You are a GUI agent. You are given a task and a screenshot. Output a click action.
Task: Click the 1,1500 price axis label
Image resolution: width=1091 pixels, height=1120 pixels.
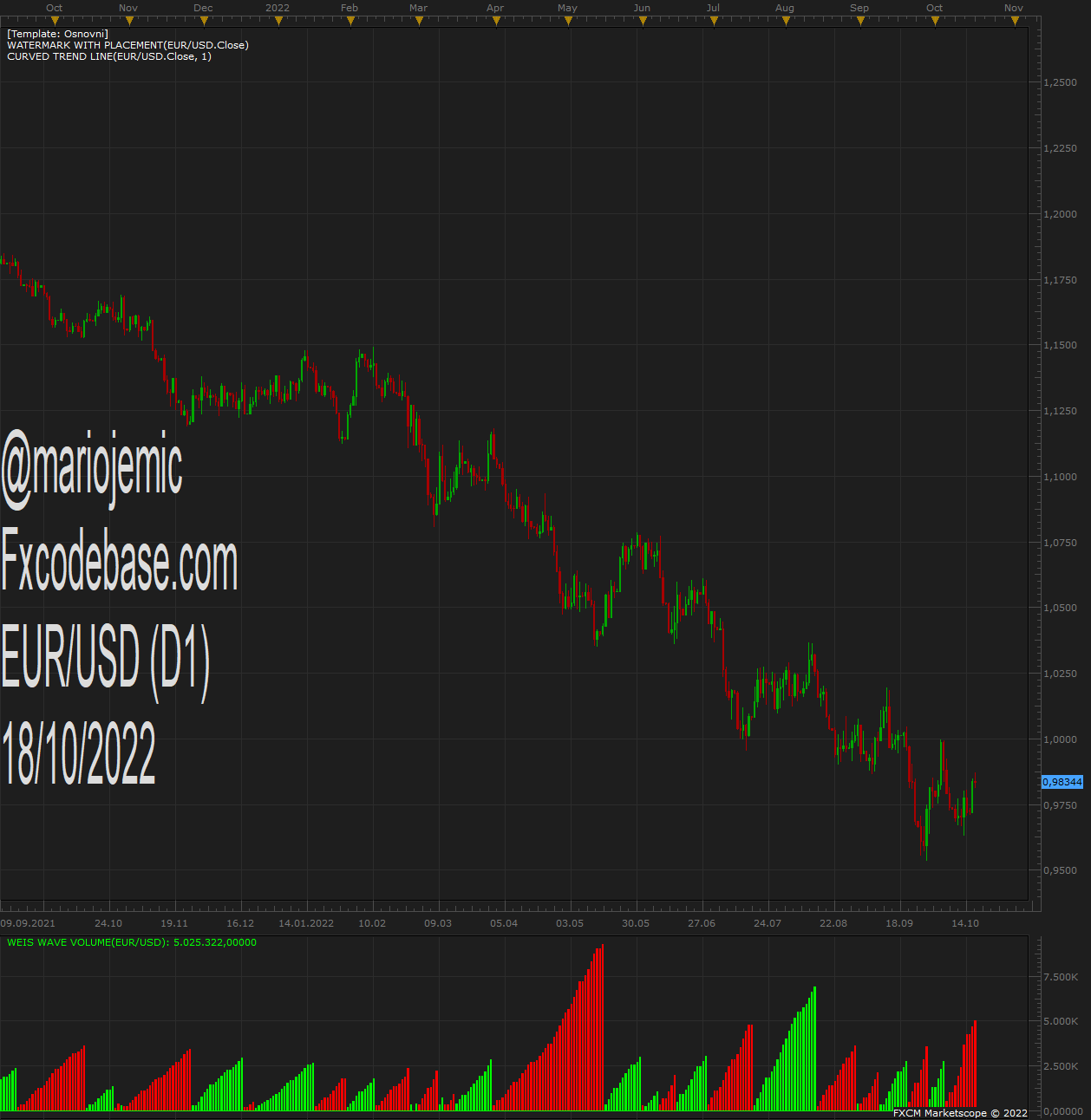coord(1060,345)
